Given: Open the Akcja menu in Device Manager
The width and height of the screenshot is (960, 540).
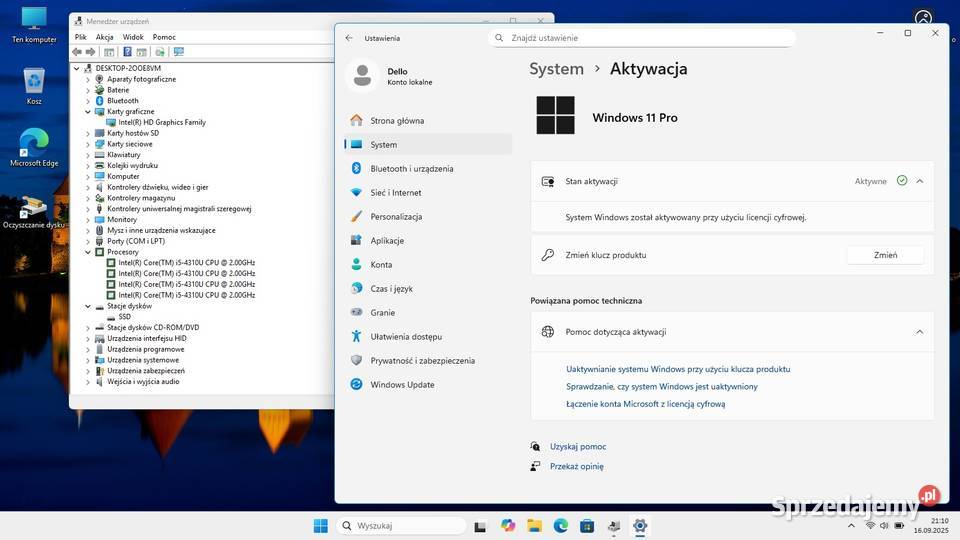Looking at the screenshot, I should (104, 37).
